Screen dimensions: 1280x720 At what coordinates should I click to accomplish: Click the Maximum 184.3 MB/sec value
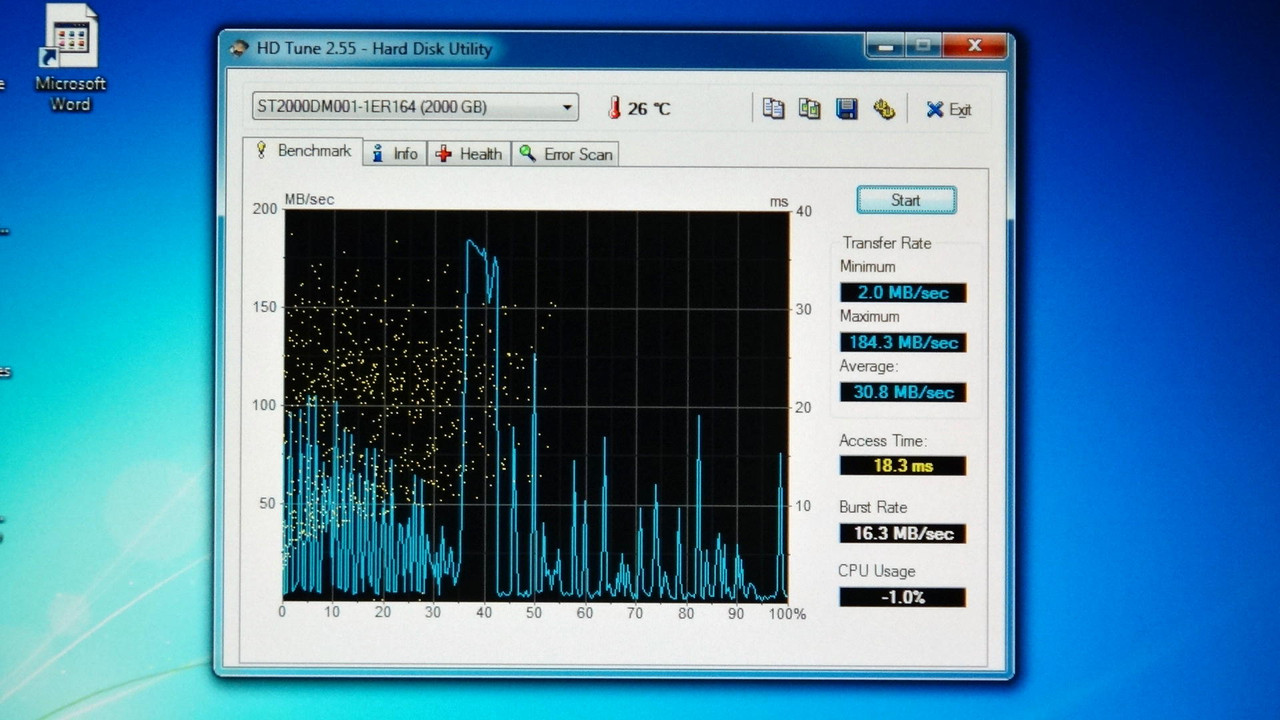coord(903,343)
